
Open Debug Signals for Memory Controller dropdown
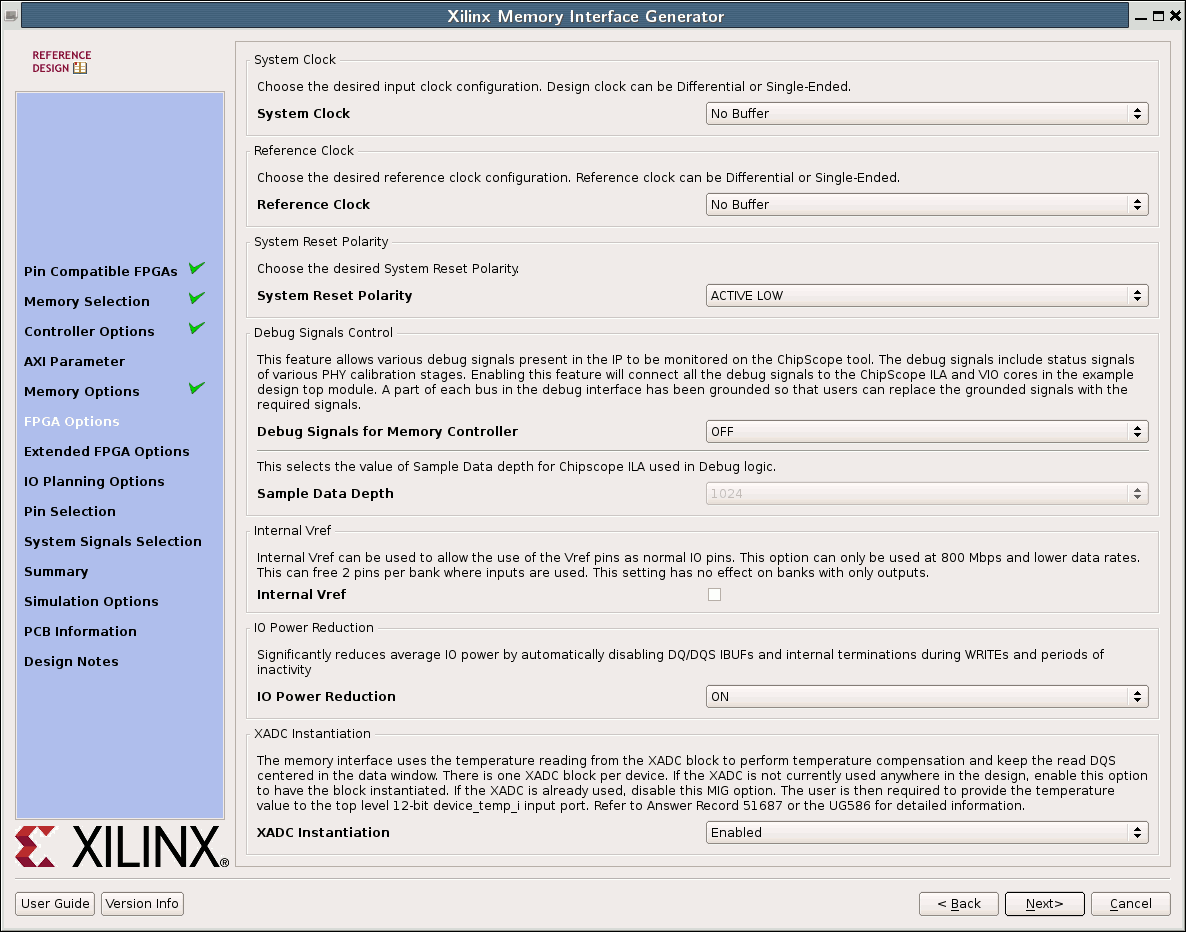(927, 431)
